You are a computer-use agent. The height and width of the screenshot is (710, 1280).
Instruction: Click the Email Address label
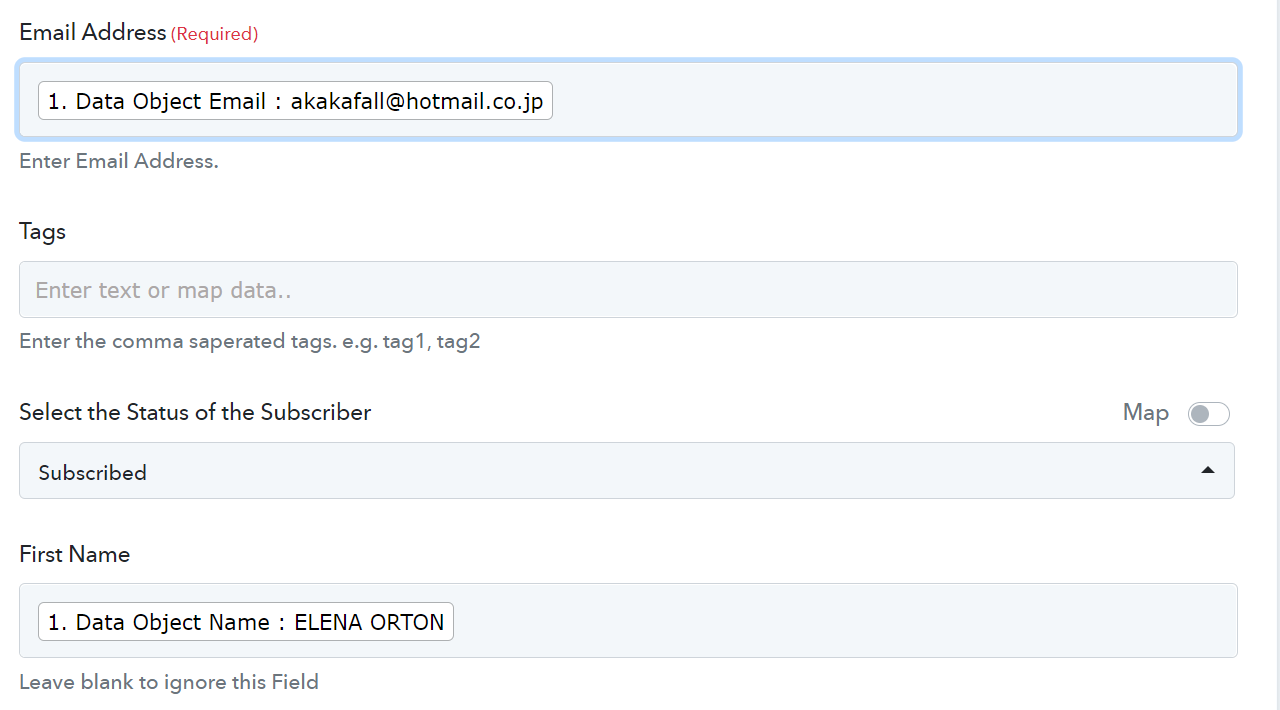[x=92, y=32]
